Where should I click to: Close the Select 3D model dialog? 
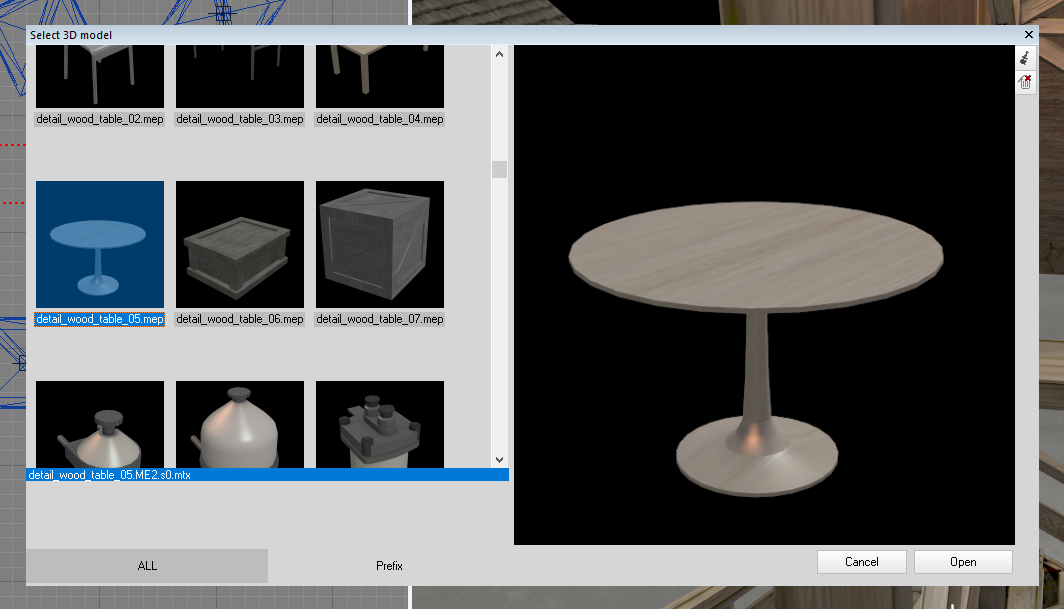(1028, 35)
